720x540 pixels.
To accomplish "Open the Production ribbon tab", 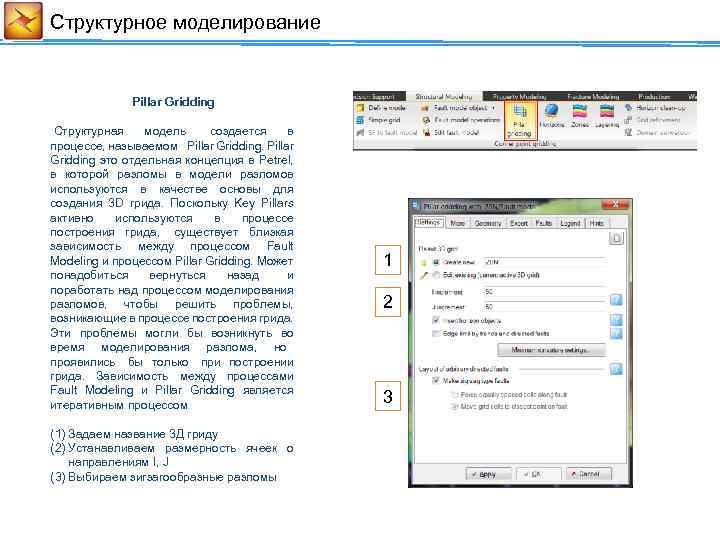I will pos(654,96).
